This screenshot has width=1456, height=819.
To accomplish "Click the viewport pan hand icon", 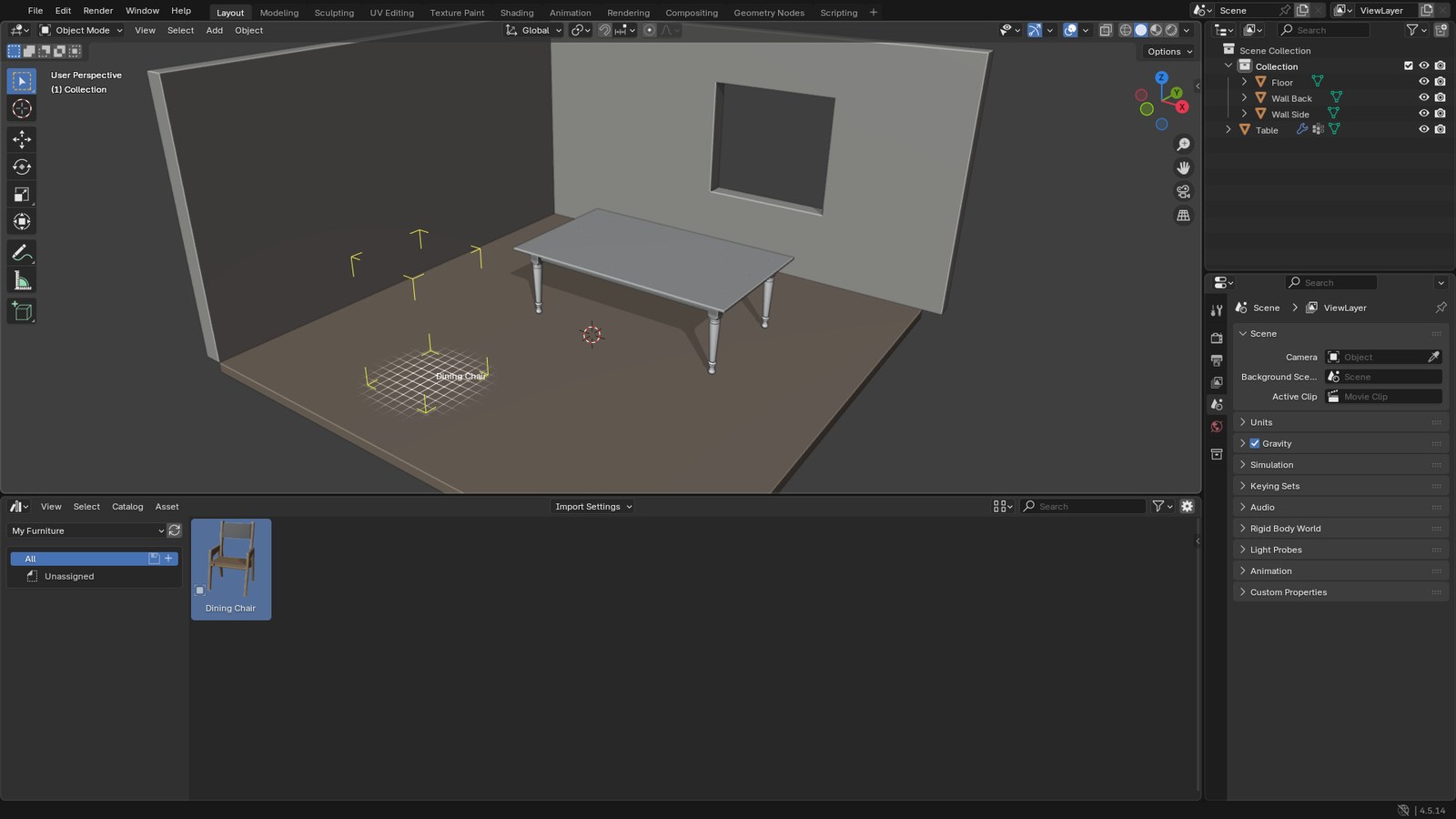I will (1183, 168).
